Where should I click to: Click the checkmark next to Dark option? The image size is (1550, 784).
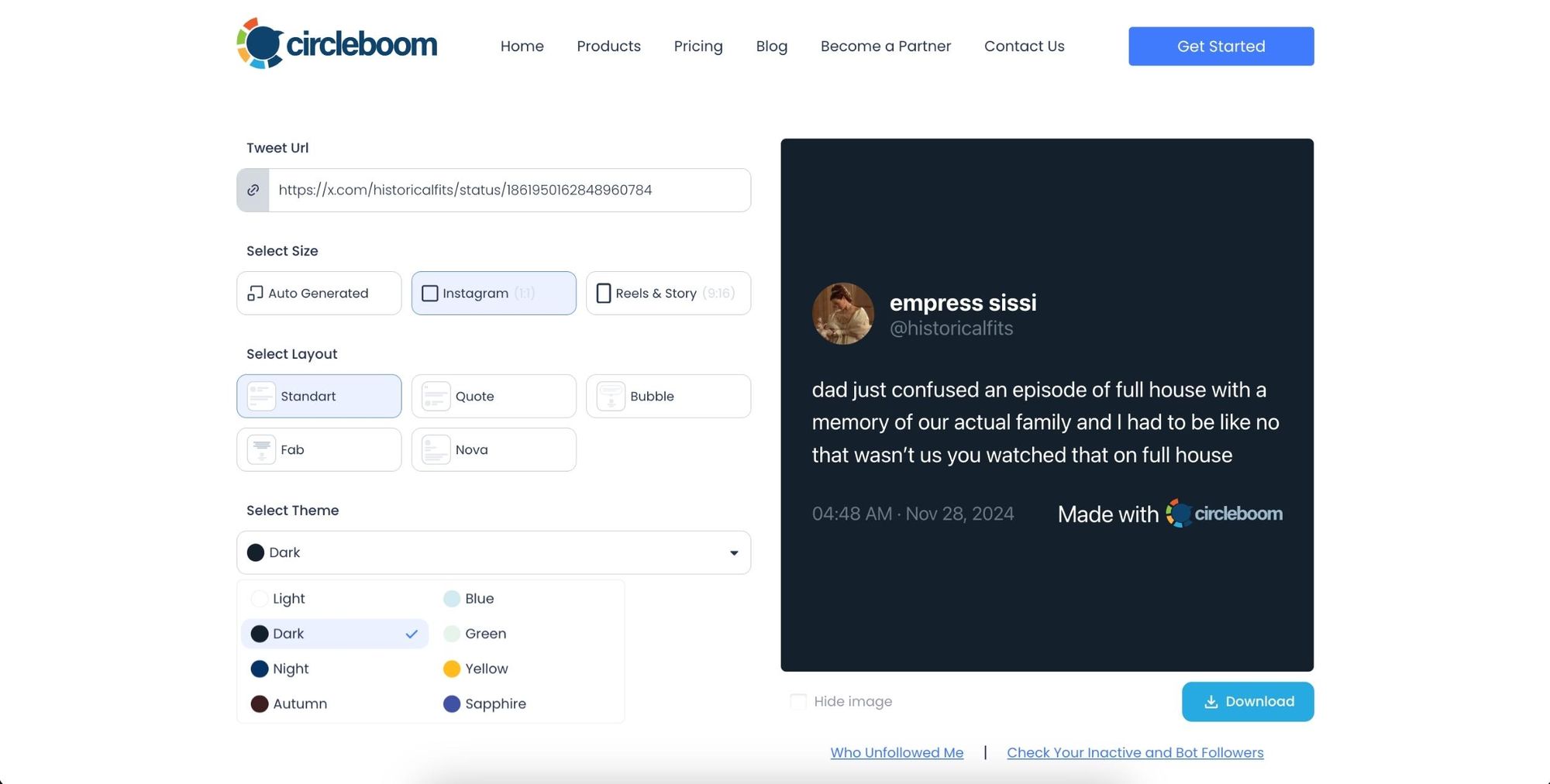pyautogui.click(x=412, y=634)
